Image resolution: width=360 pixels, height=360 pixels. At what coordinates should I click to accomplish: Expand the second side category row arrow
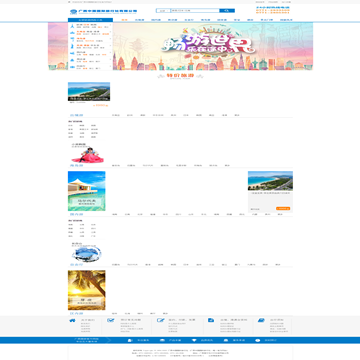[x=110, y=32]
